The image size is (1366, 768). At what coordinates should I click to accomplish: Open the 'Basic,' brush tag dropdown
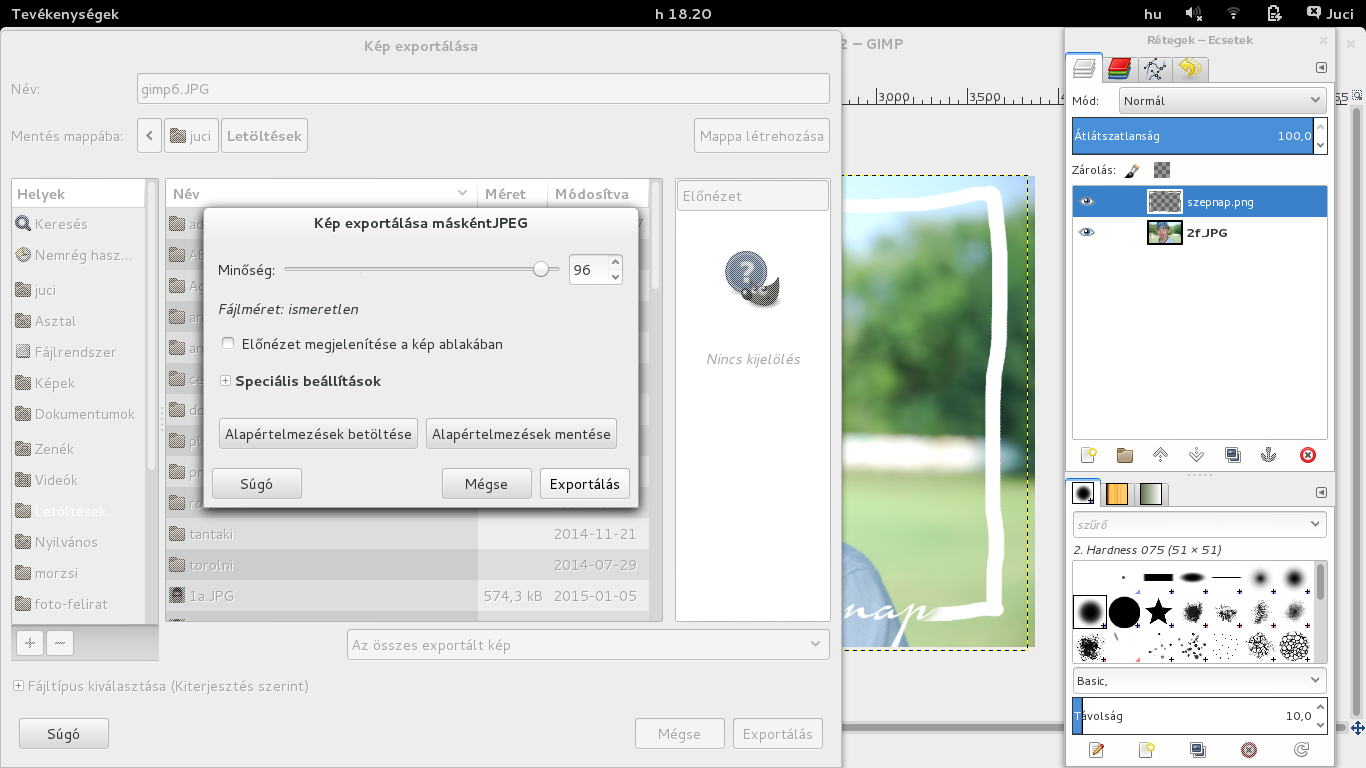1199,680
